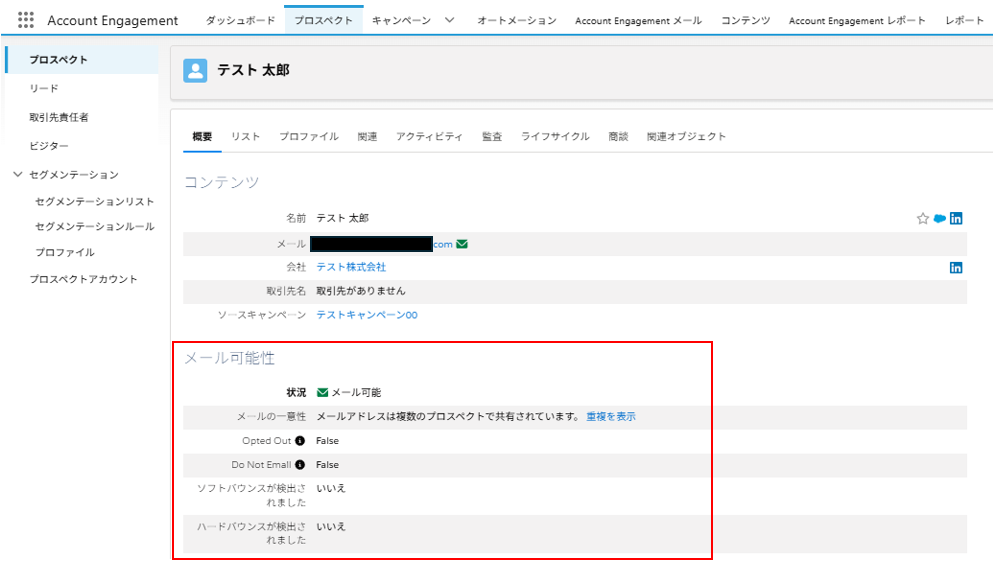
Task: Open the オートメーション nav tab
Action: click(x=517, y=20)
